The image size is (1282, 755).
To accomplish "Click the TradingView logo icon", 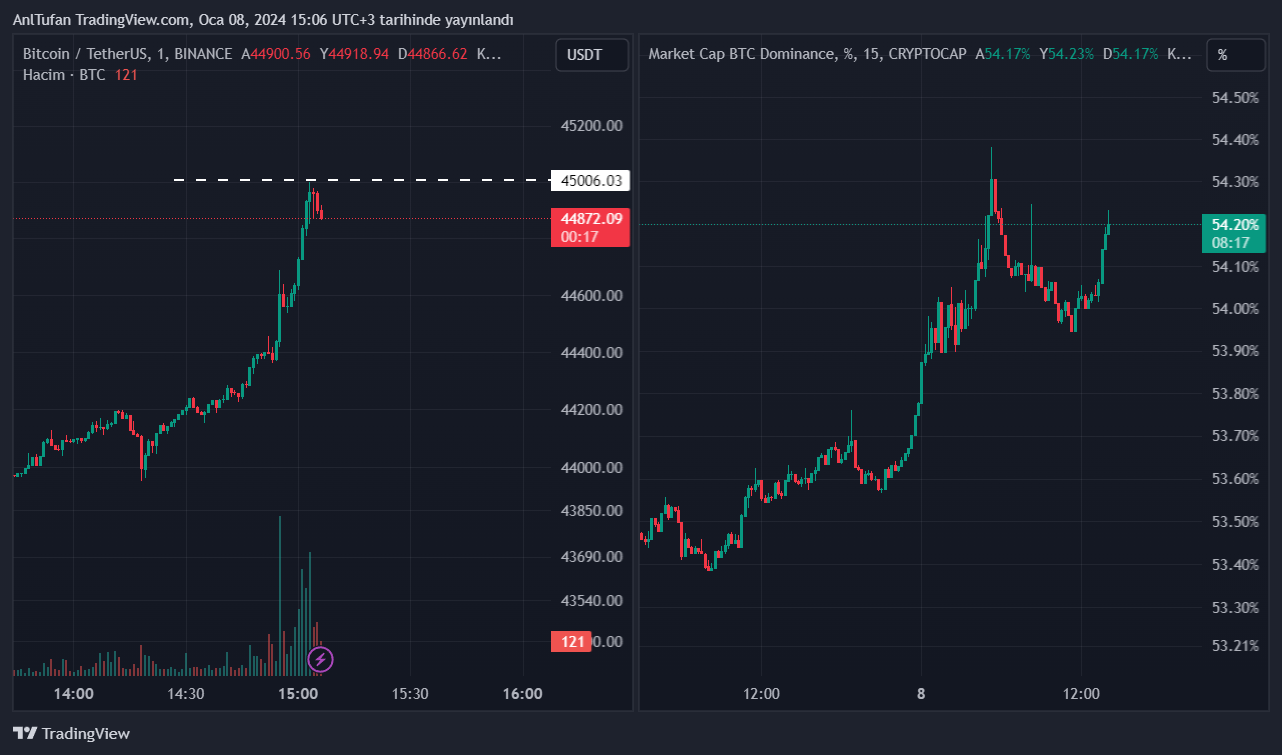I will tap(25, 733).
